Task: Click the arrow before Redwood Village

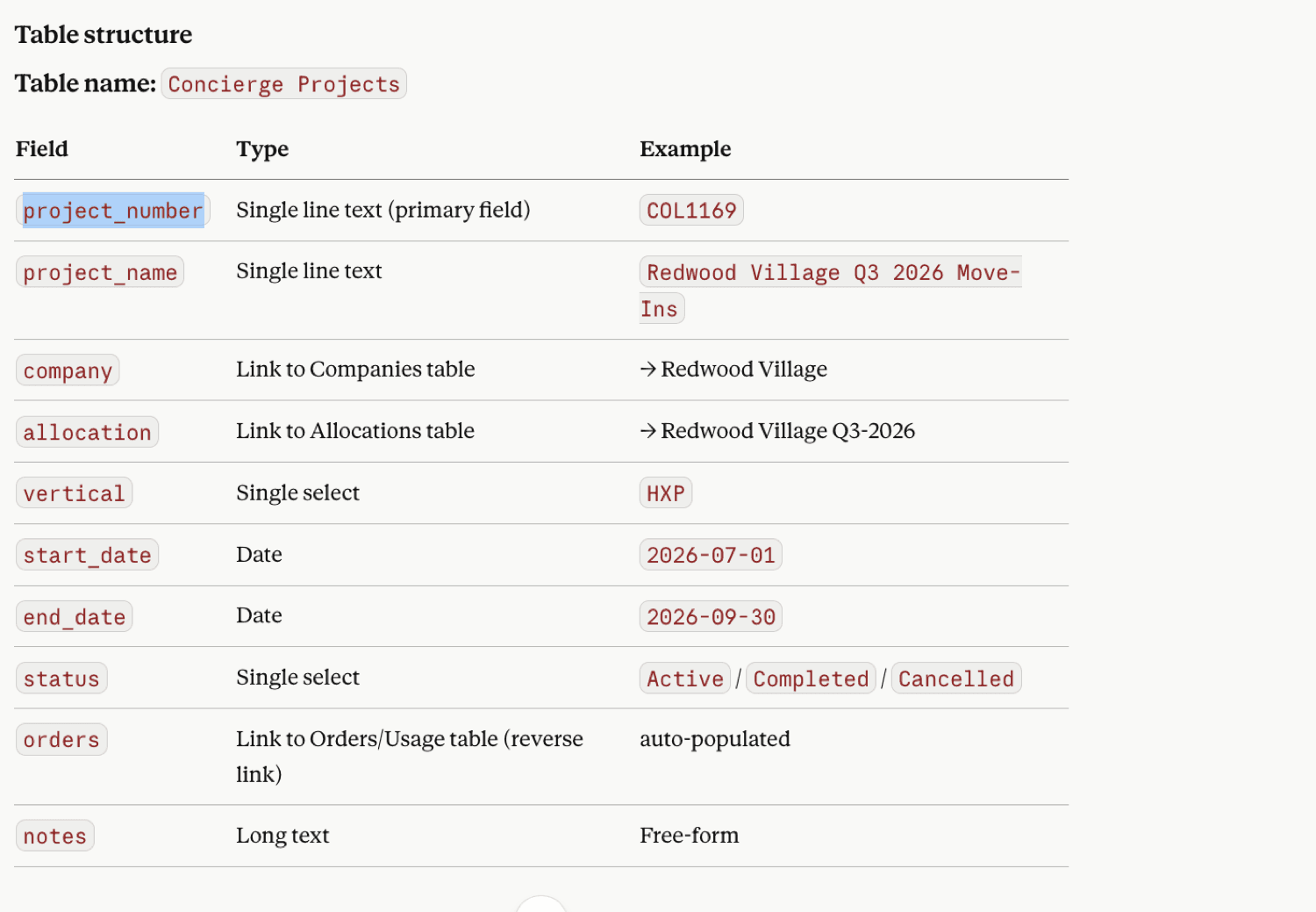Action: pos(648,370)
